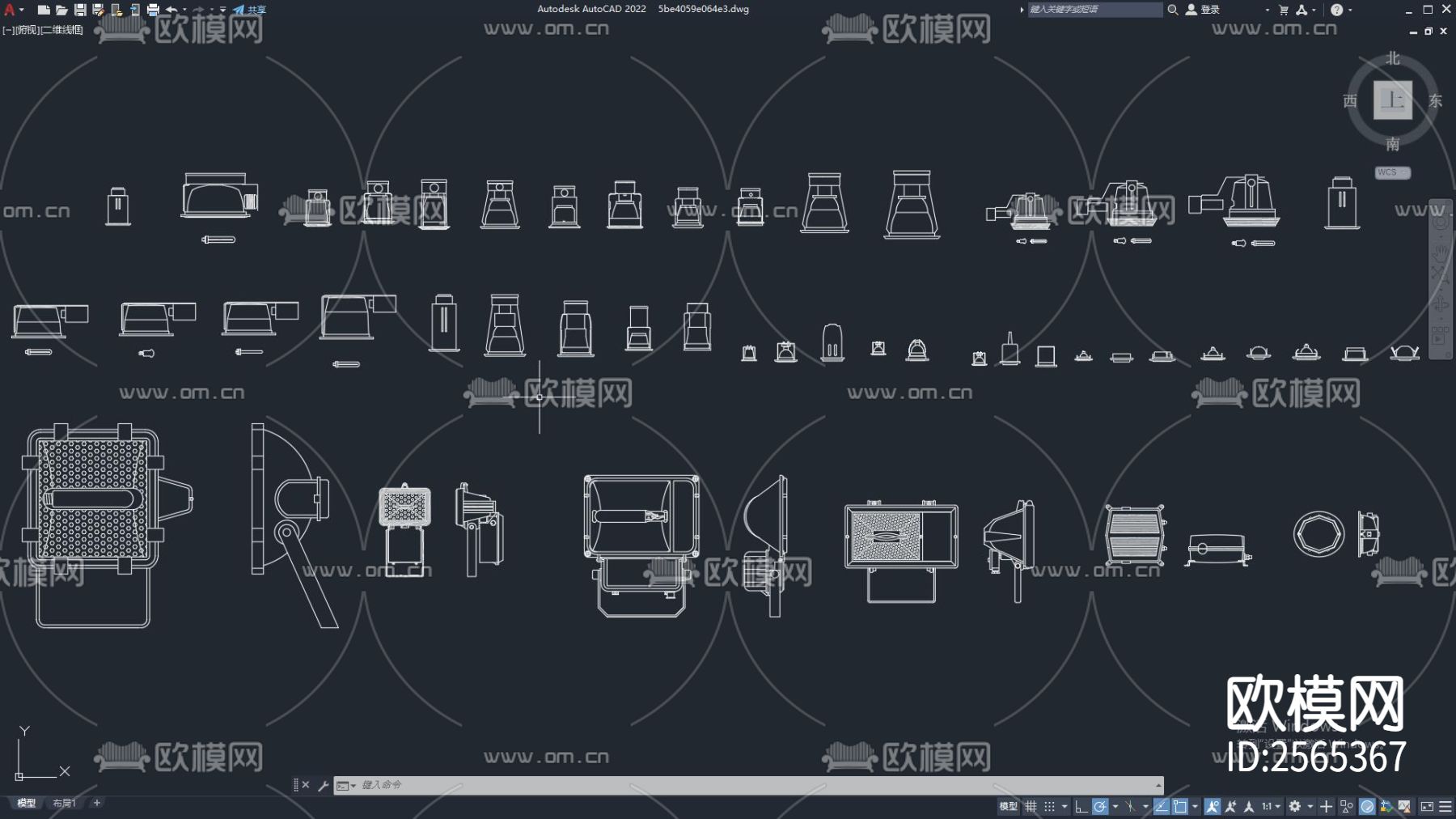Enable Object Snap Tracking
This screenshot has width=1456, height=819.
pos(1162,807)
